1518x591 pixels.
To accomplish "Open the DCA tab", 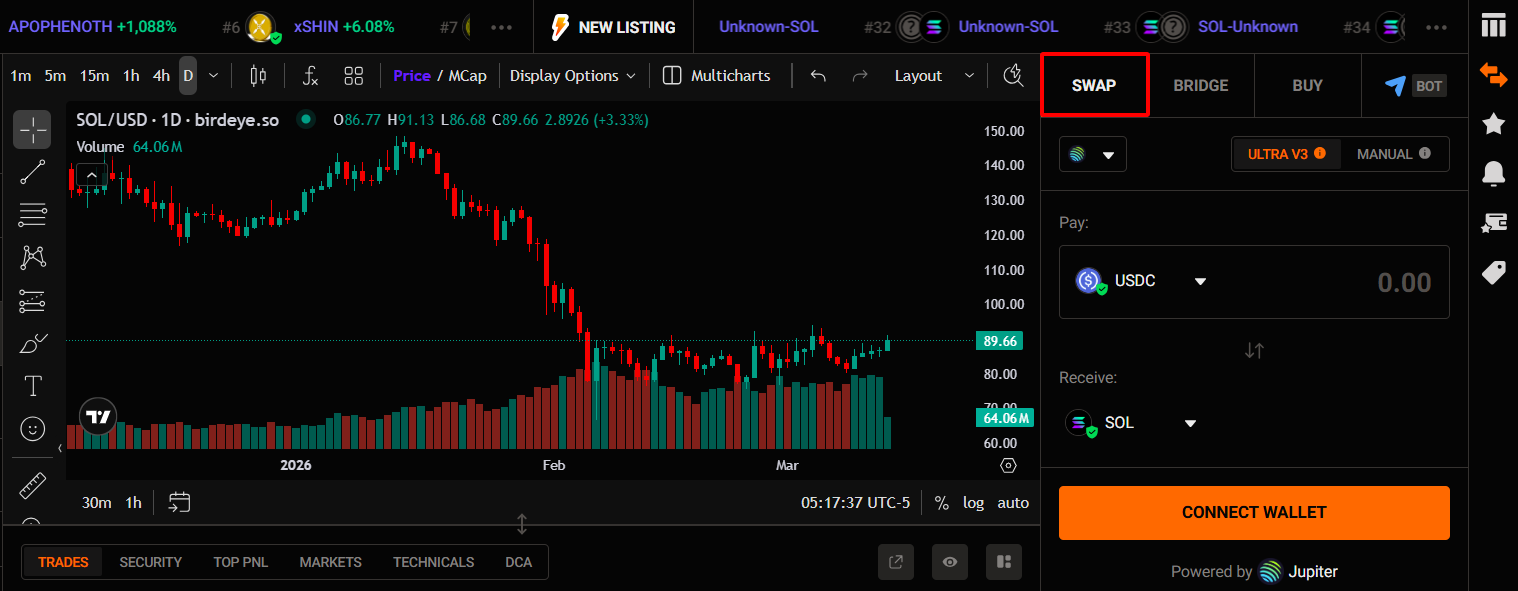I will coord(519,562).
